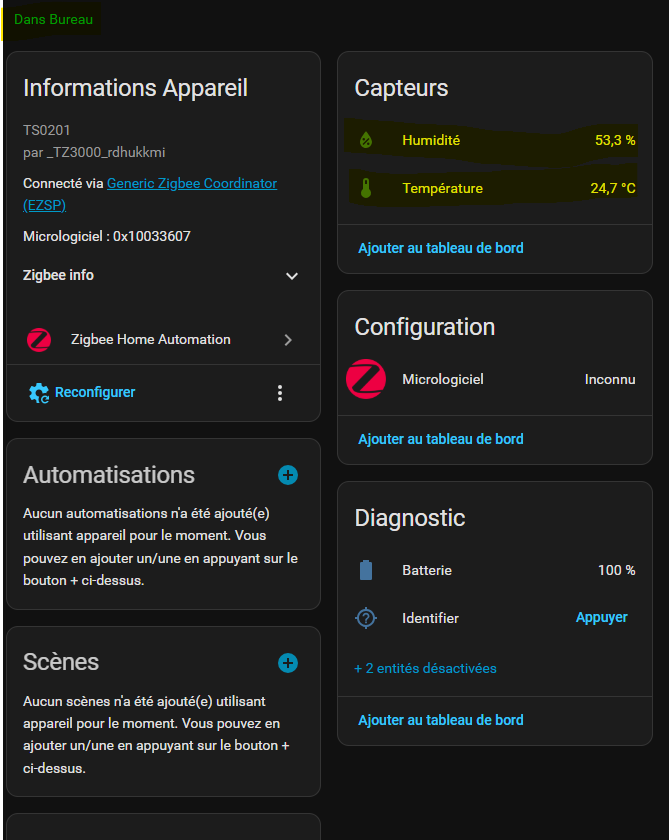Click the temperature thermometer icon
This screenshot has height=840, width=669.
366,188
